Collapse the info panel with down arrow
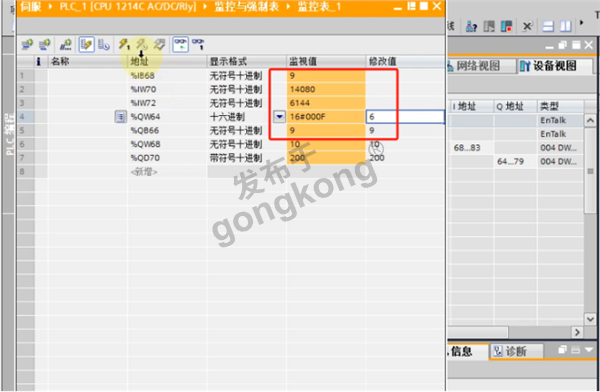 589,350
